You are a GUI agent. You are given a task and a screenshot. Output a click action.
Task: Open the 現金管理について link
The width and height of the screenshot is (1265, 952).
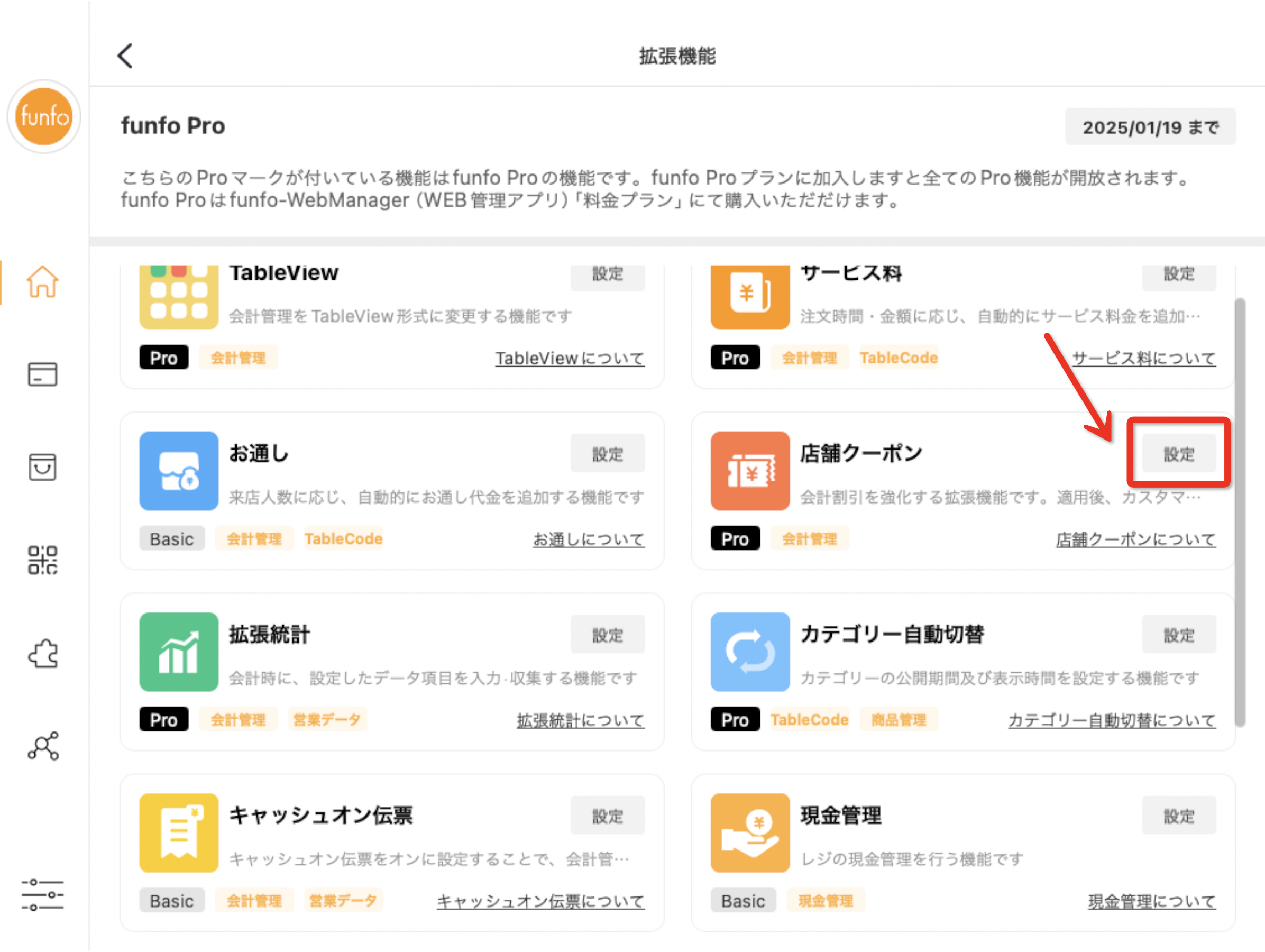click(x=1152, y=901)
